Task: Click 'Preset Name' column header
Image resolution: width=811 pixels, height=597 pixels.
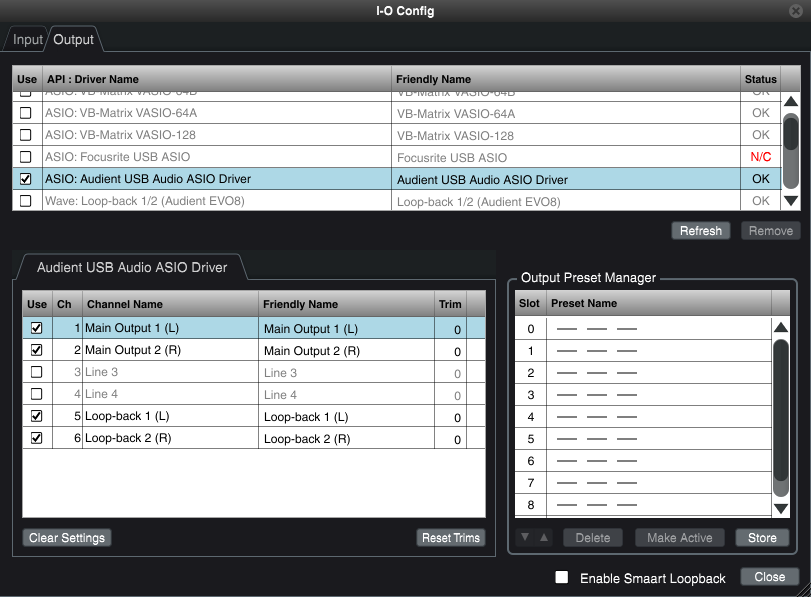Action: click(x=658, y=303)
